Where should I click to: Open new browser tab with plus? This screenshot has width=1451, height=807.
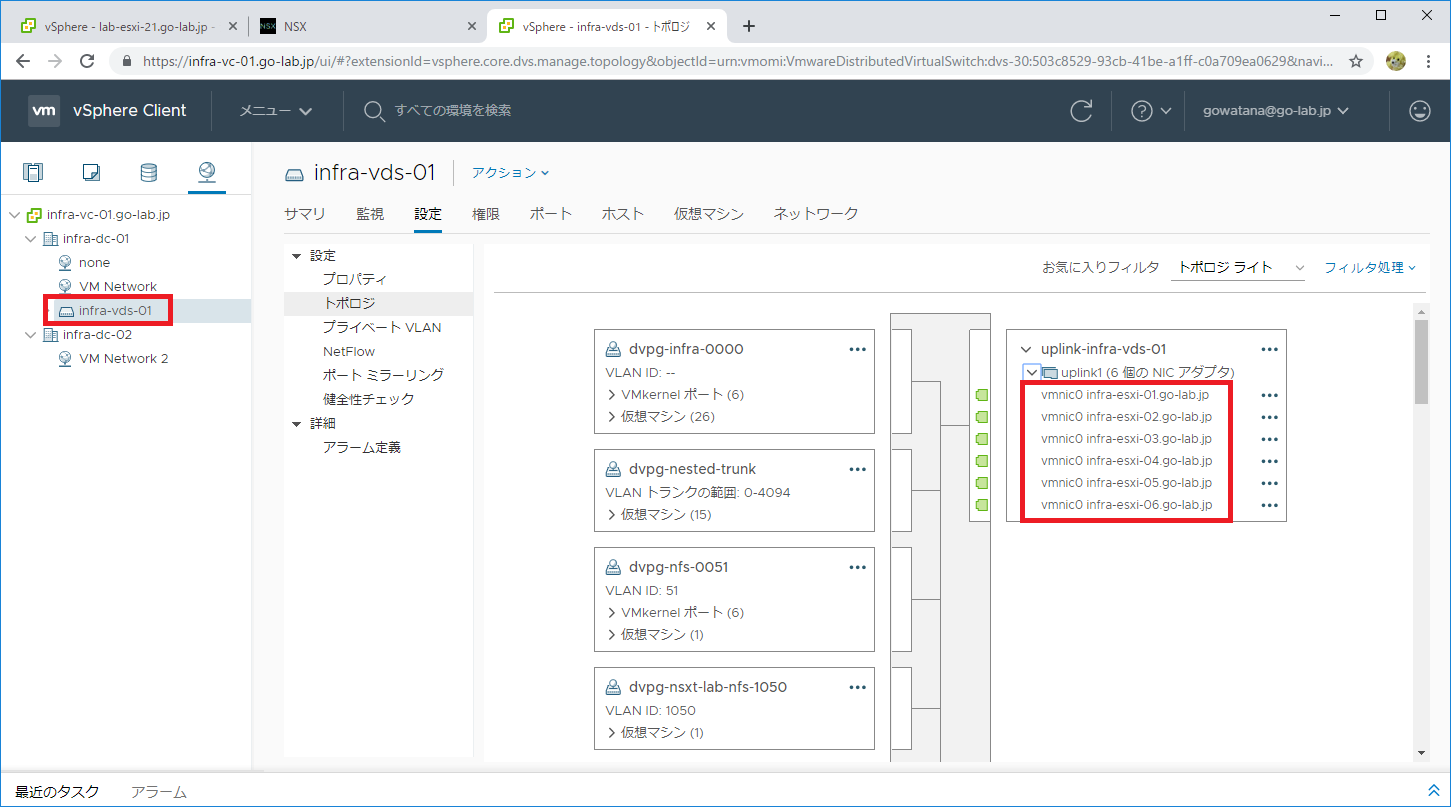coord(748,26)
